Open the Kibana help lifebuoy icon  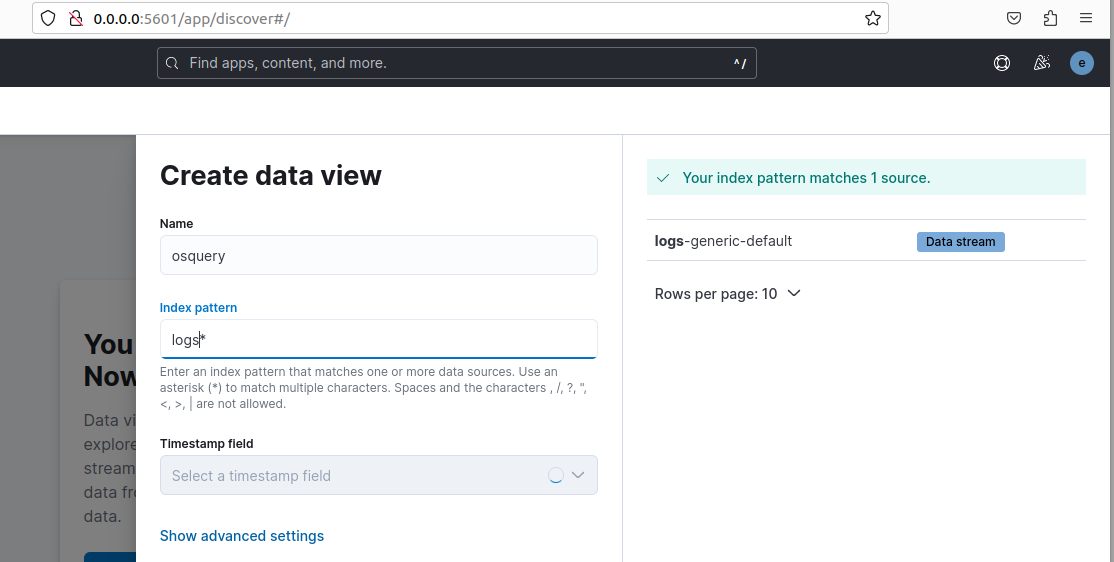(1002, 63)
